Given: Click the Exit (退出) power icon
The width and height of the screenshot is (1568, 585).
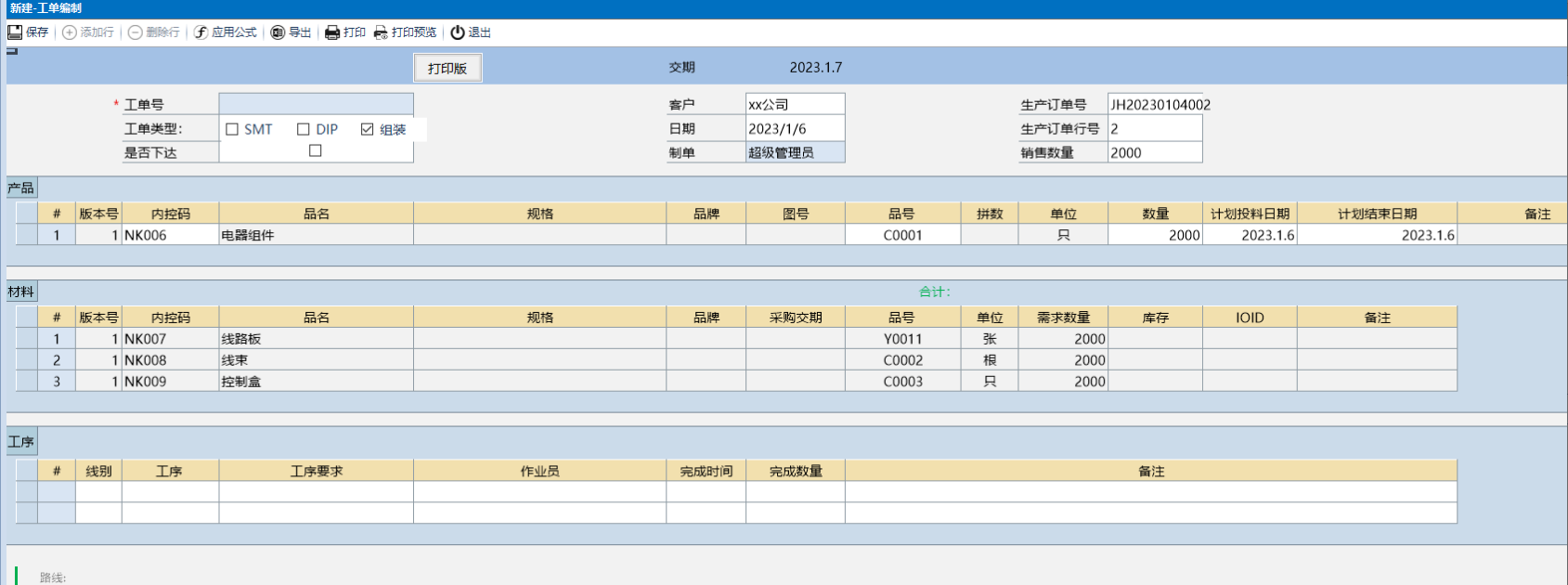Looking at the screenshot, I should coord(458,32).
